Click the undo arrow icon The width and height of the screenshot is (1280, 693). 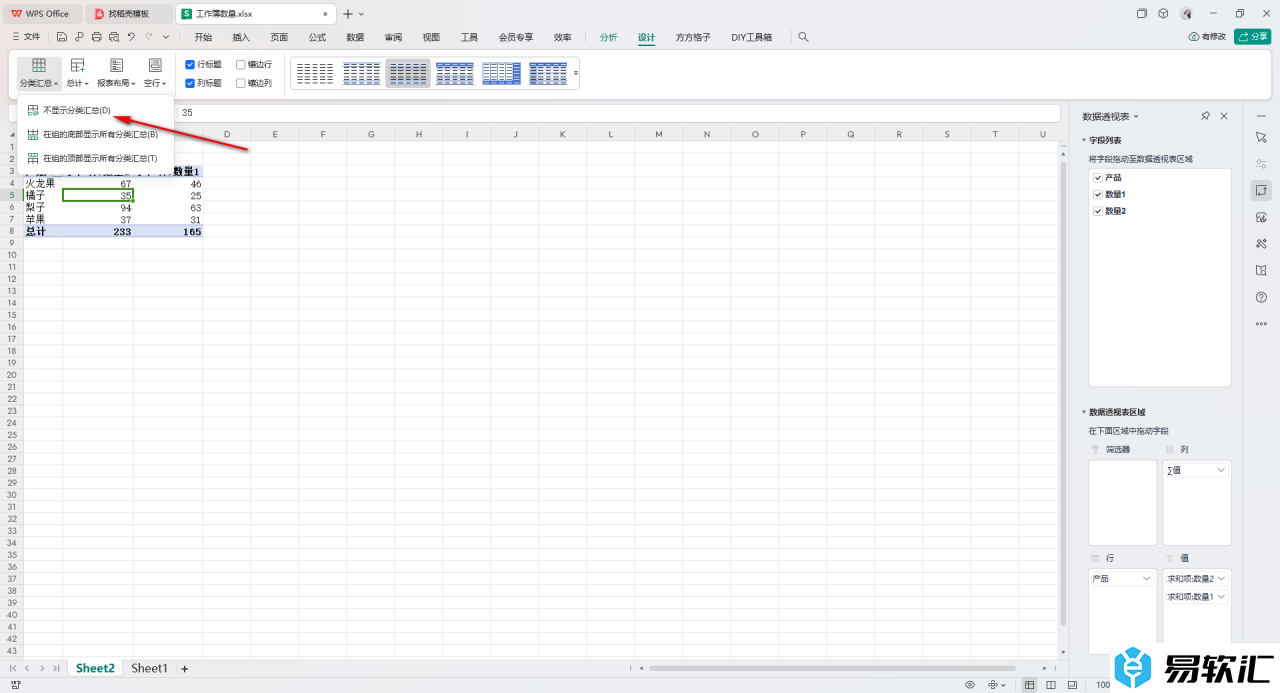tap(131, 37)
